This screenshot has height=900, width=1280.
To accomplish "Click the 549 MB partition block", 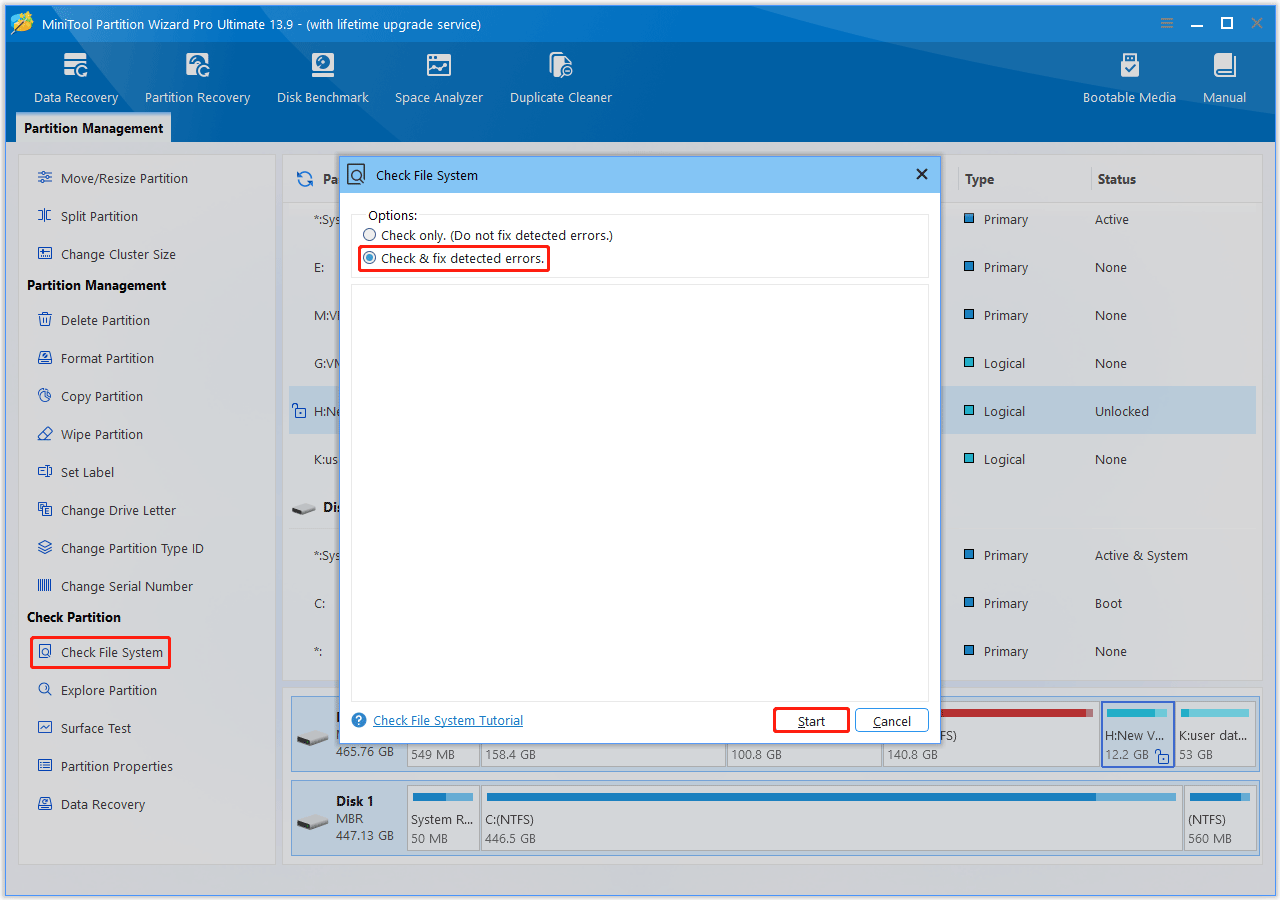I will (x=445, y=753).
